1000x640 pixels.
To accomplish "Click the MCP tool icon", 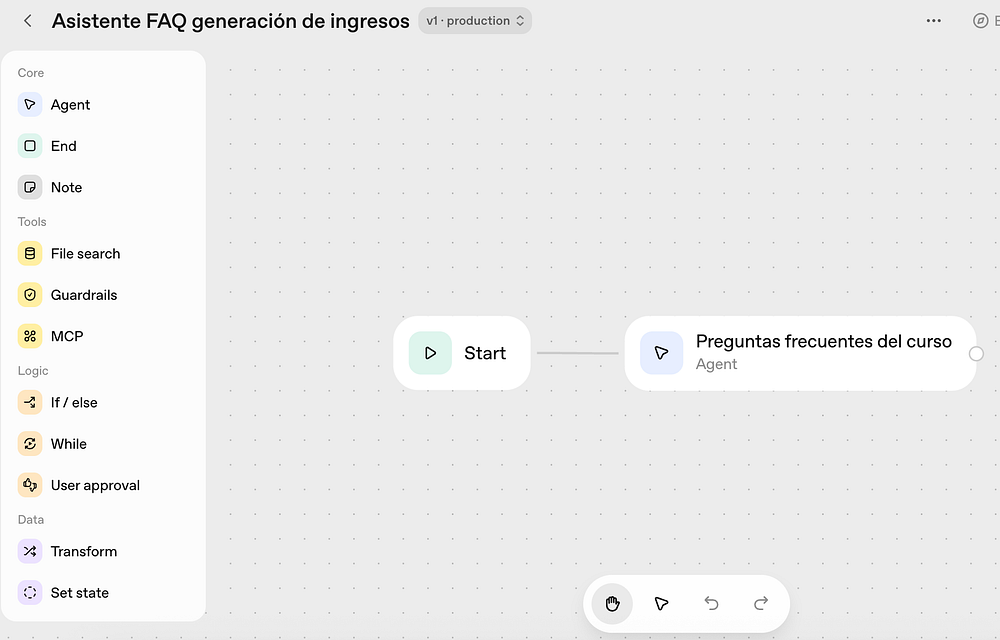I will tap(30, 337).
